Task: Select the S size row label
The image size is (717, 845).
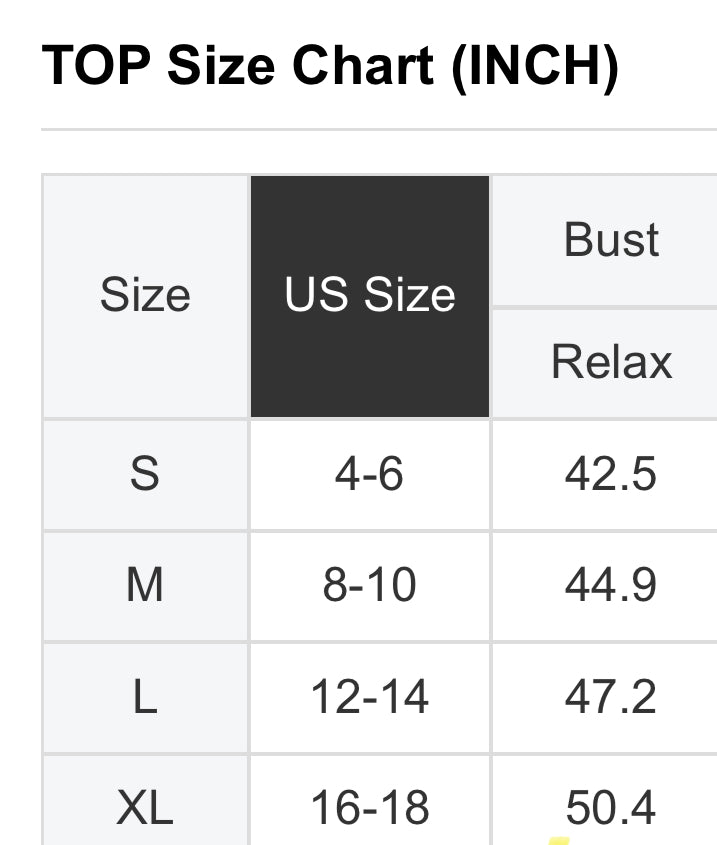Action: pos(145,474)
